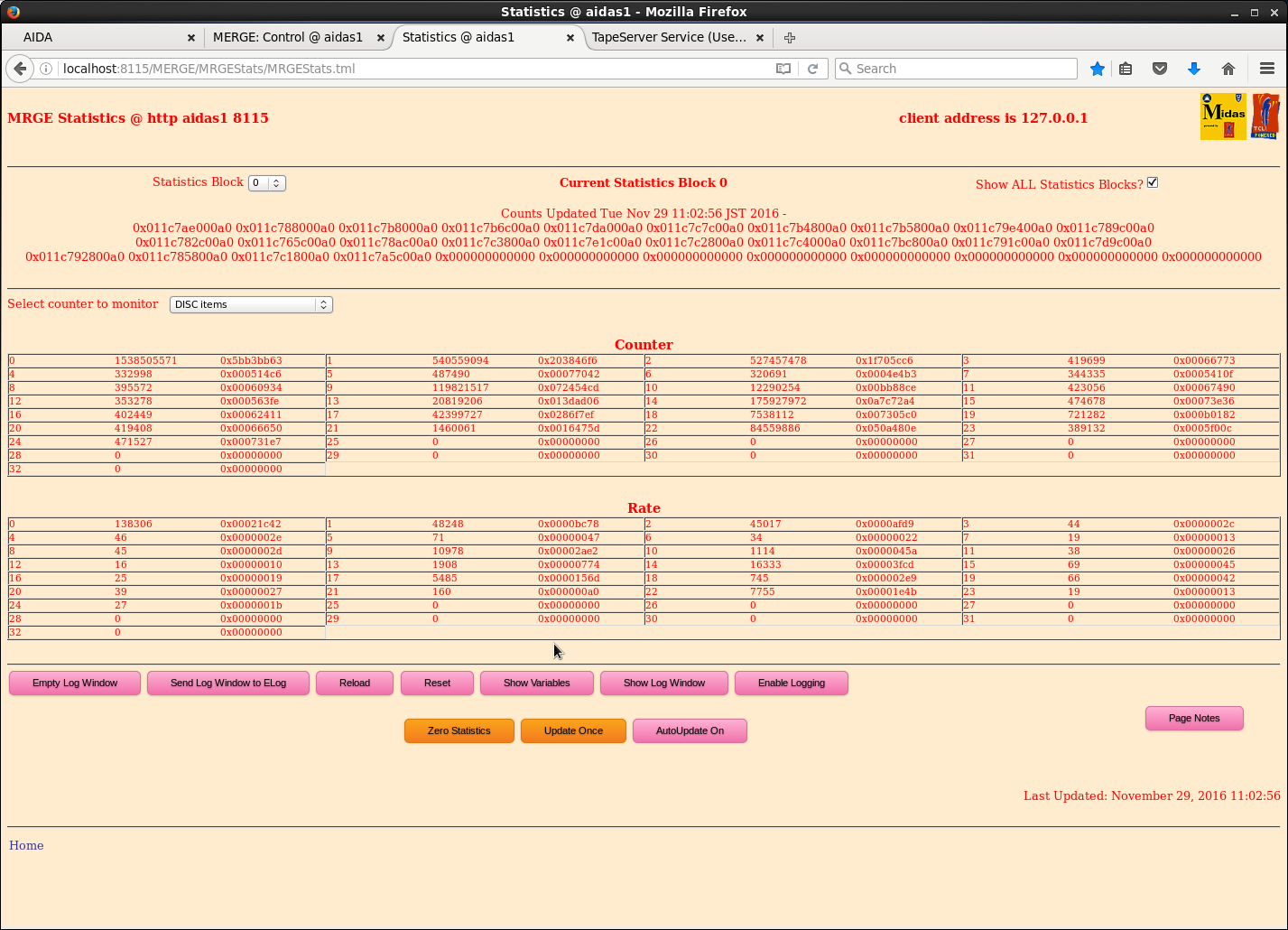Select the Statistics @ aidas1 tab

click(x=486, y=37)
